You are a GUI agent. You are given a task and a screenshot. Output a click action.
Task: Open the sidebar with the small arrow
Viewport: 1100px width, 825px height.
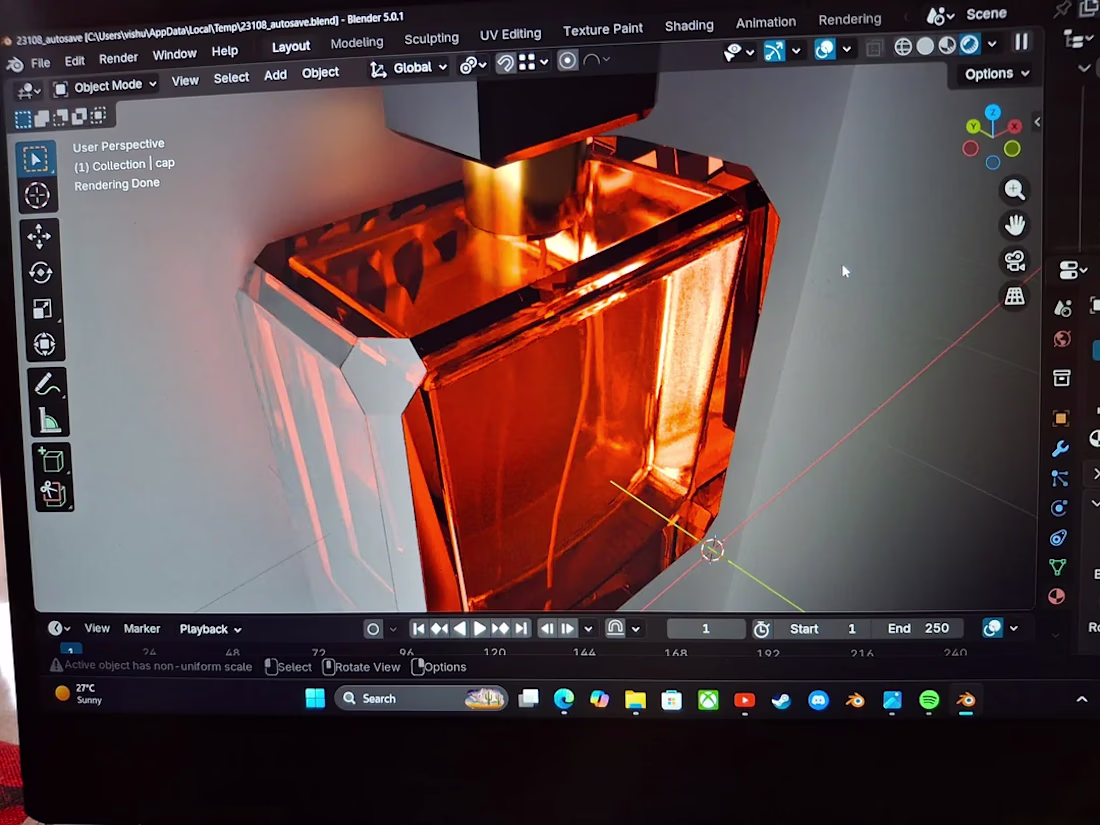(x=1037, y=122)
